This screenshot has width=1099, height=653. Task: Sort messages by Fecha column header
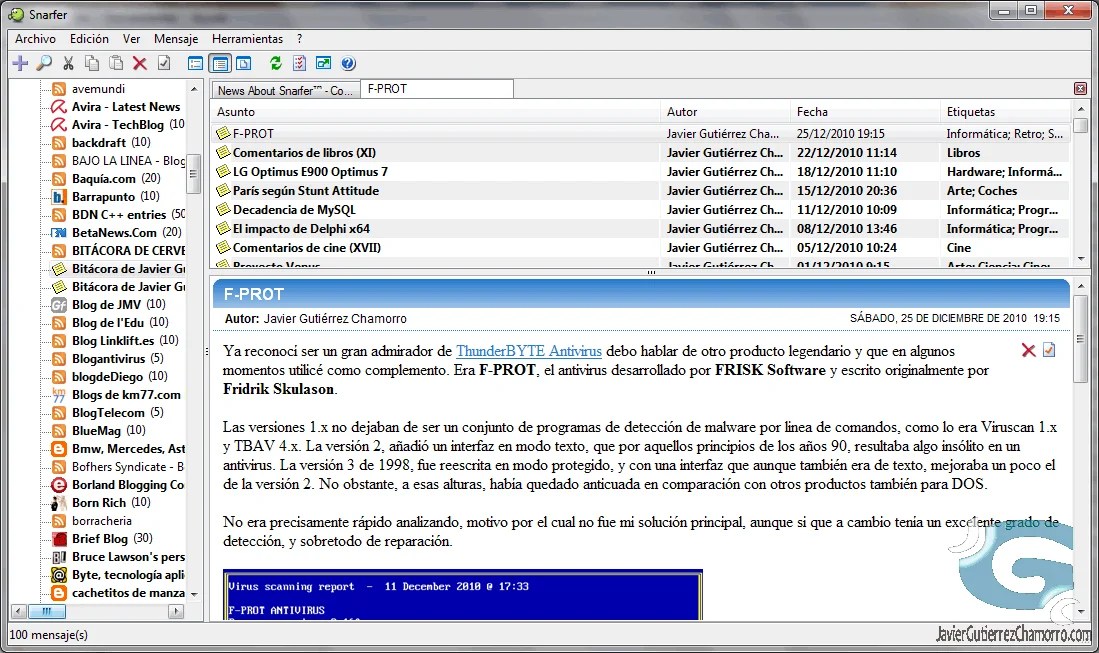tap(864, 111)
